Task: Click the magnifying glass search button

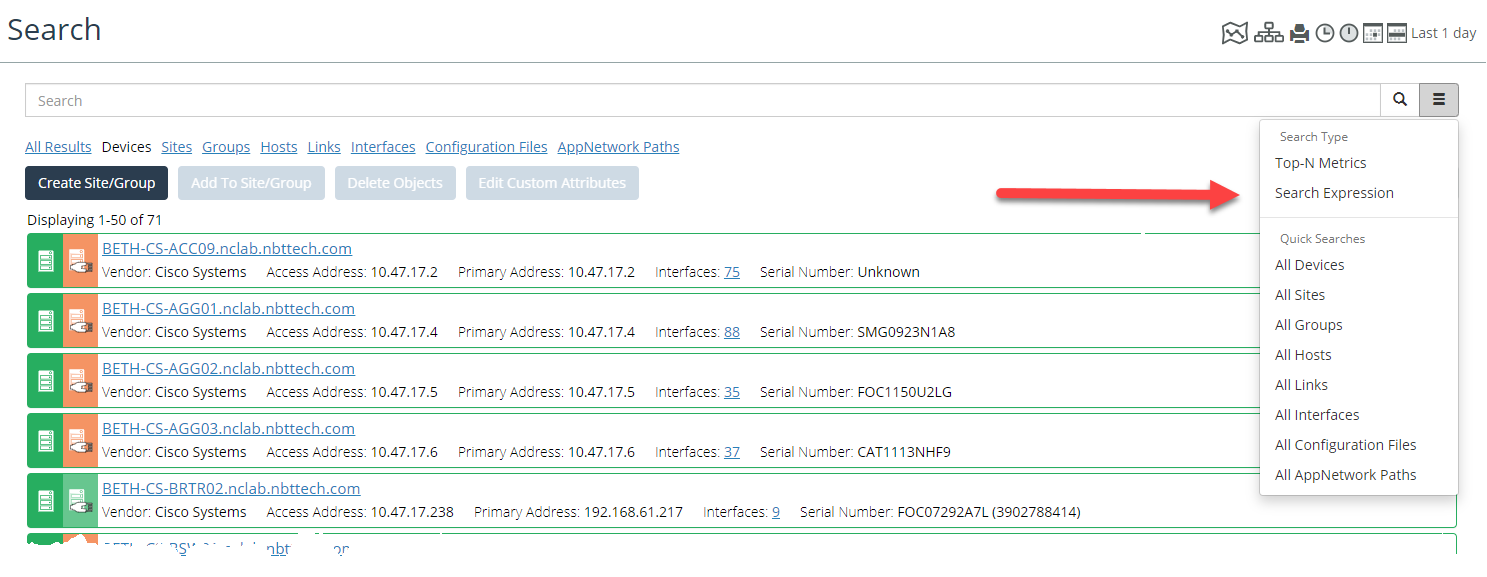Action: point(1400,100)
